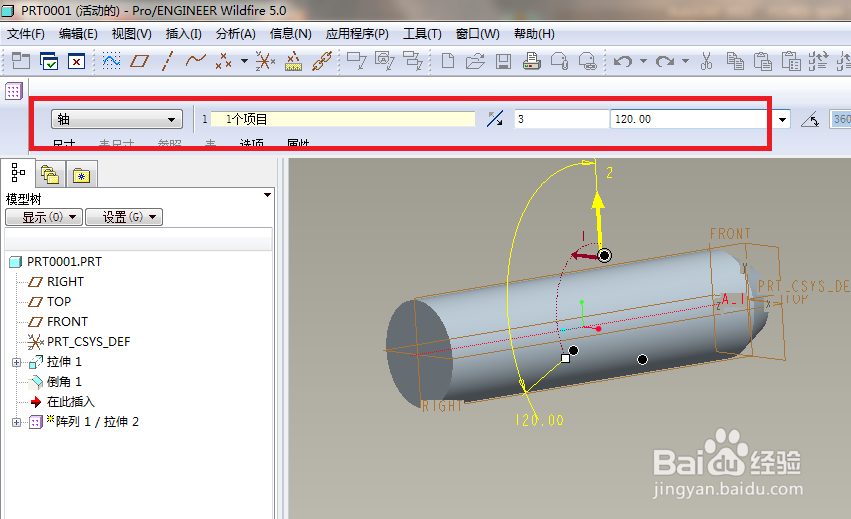Screen dimensions: 851x519
Task: Open the 编辑(E) menu
Action: 78,34
